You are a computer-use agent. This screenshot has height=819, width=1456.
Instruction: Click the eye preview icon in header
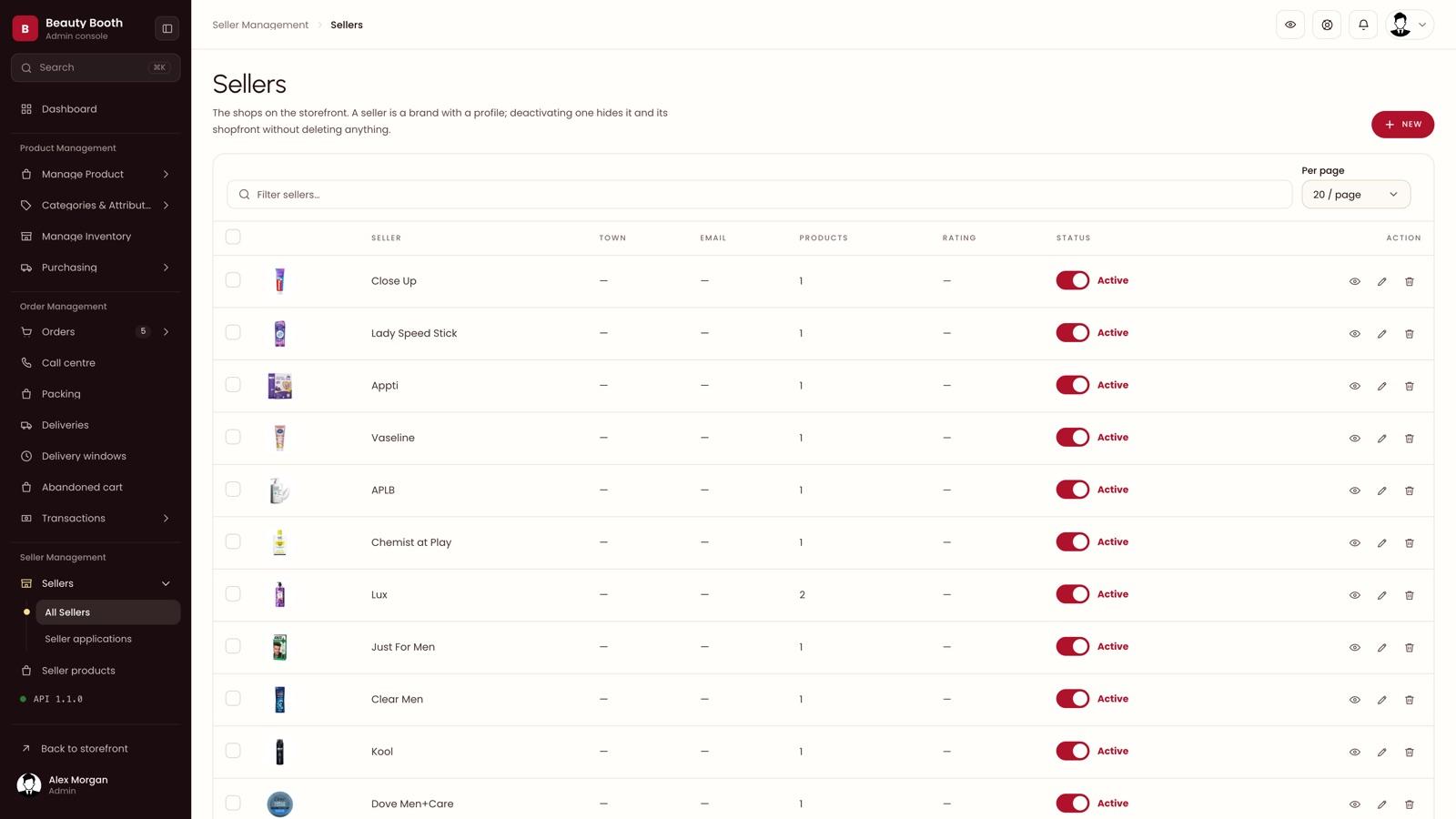(x=1290, y=25)
